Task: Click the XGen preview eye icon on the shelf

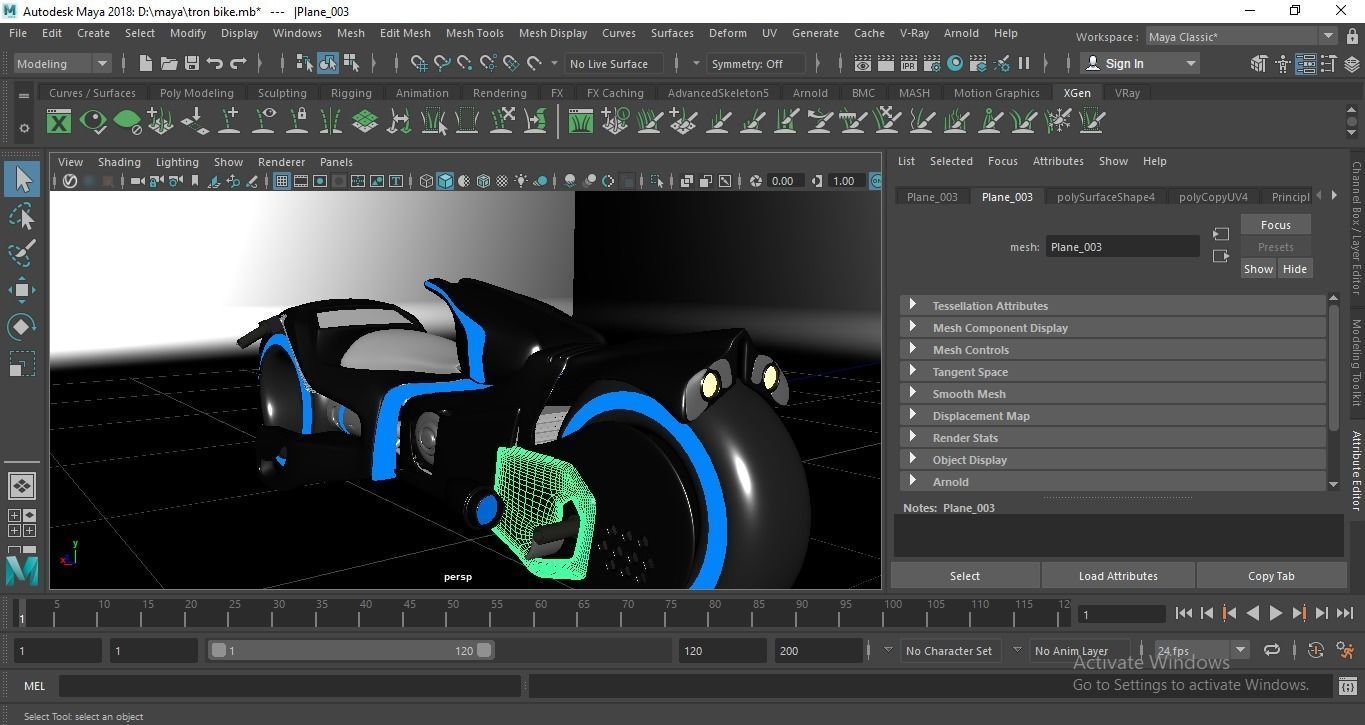Action: point(93,122)
